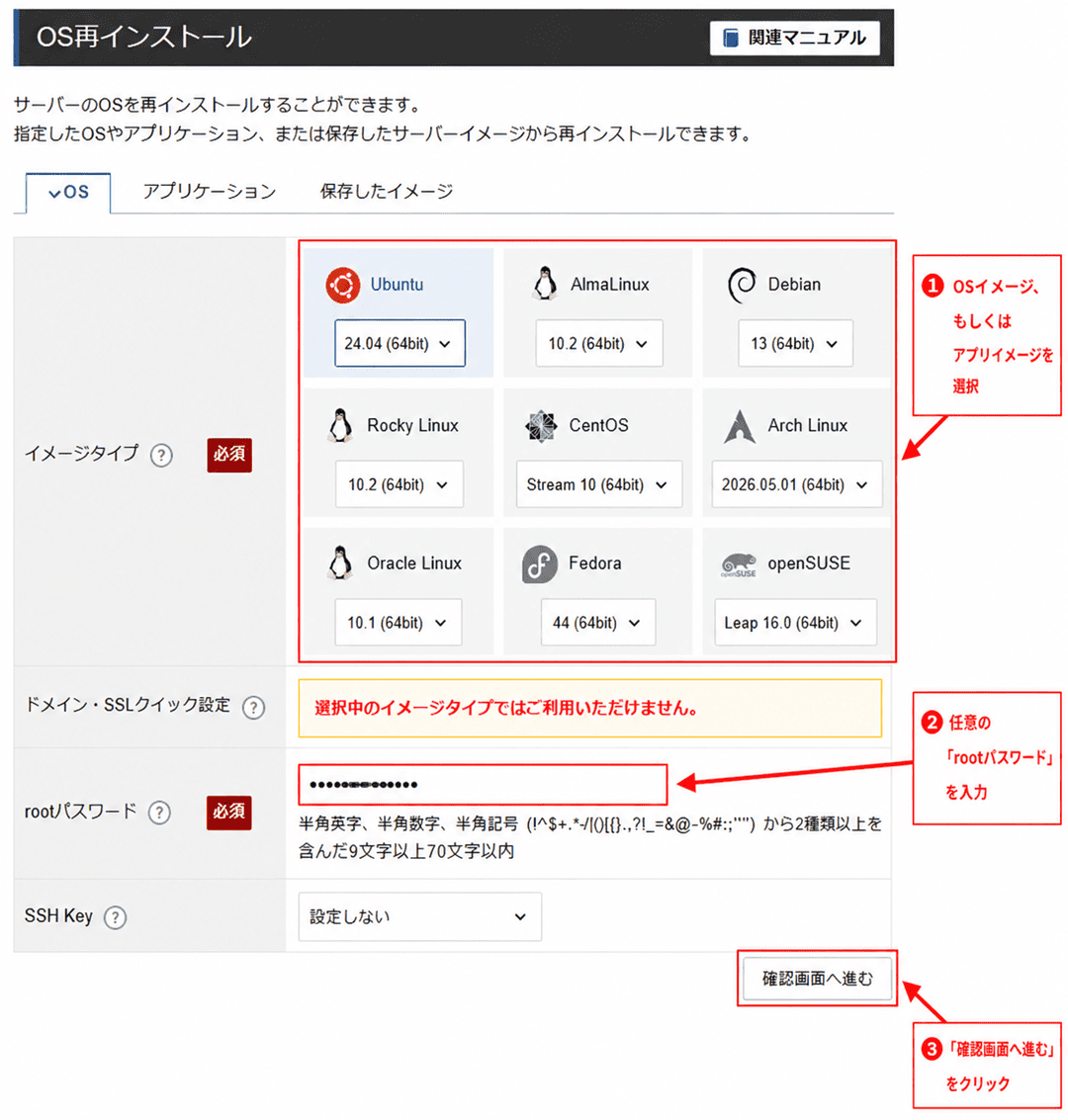The height and width of the screenshot is (1120, 1068).
Task: Expand CentOS Stream 10 (64bit) dropdown
Action: (598, 484)
